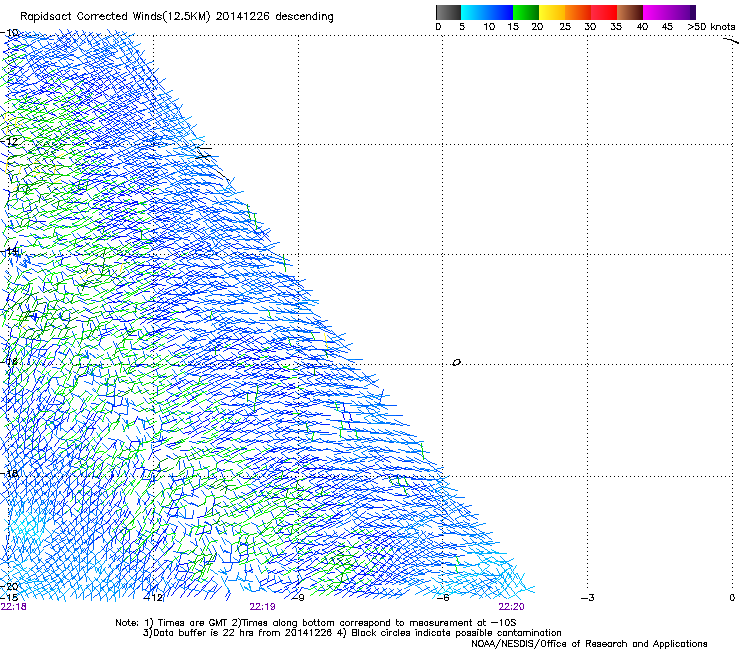Select the date "20141226" in the title
This screenshot has width=740, height=650.
(x=242, y=17)
